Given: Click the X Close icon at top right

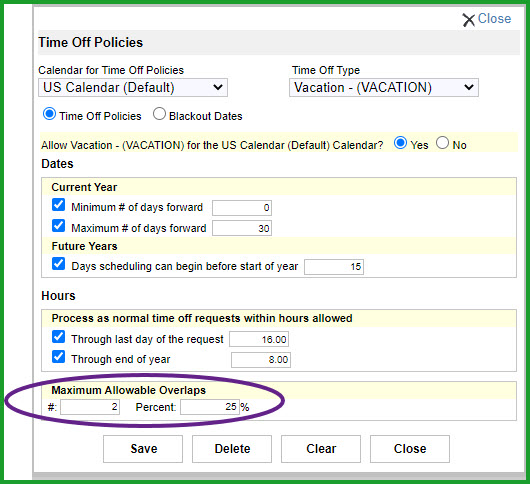Looking at the screenshot, I should [468, 20].
